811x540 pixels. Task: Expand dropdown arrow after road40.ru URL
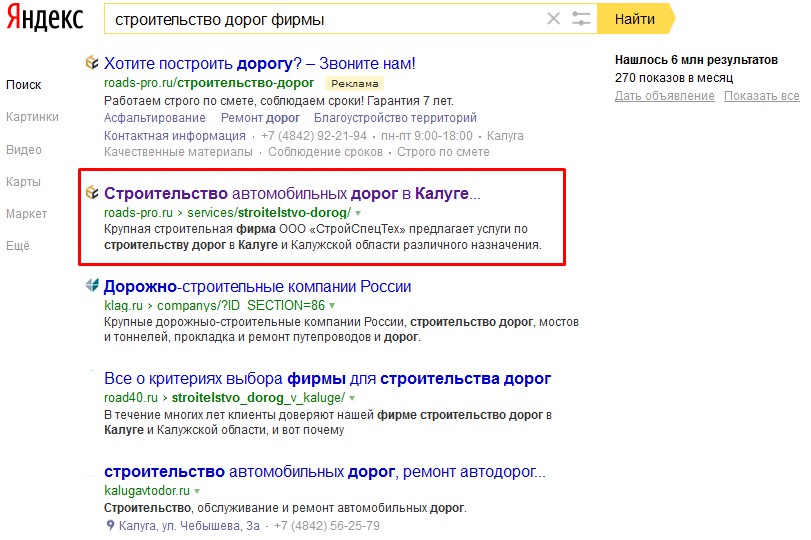(x=378, y=397)
